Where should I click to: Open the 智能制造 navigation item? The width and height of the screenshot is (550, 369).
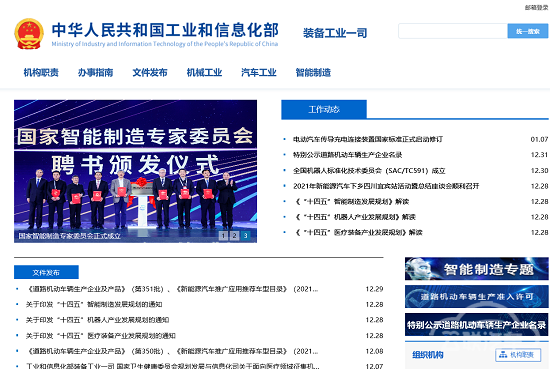pos(313,73)
